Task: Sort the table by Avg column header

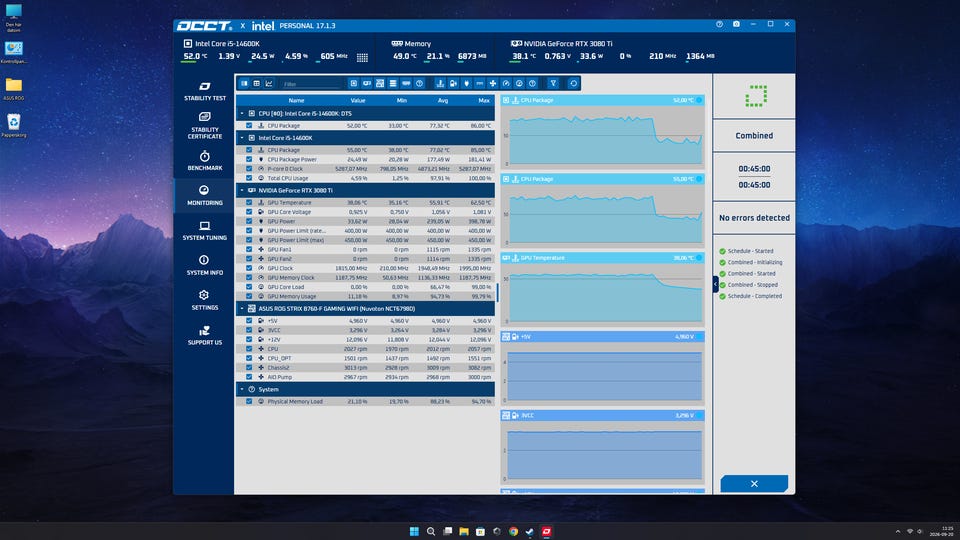Action: pos(443,100)
